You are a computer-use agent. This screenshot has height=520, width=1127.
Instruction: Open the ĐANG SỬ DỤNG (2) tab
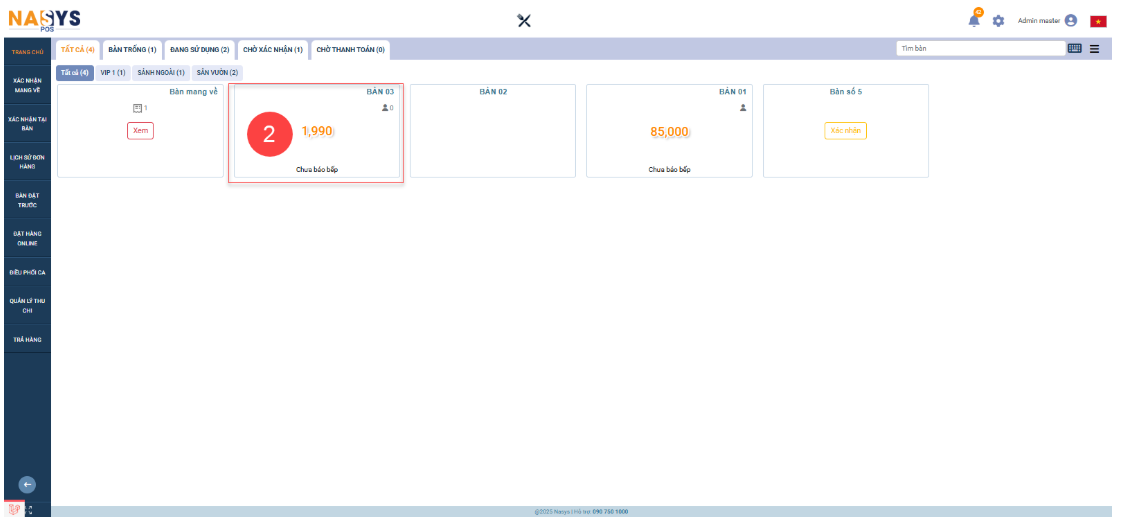(x=199, y=49)
